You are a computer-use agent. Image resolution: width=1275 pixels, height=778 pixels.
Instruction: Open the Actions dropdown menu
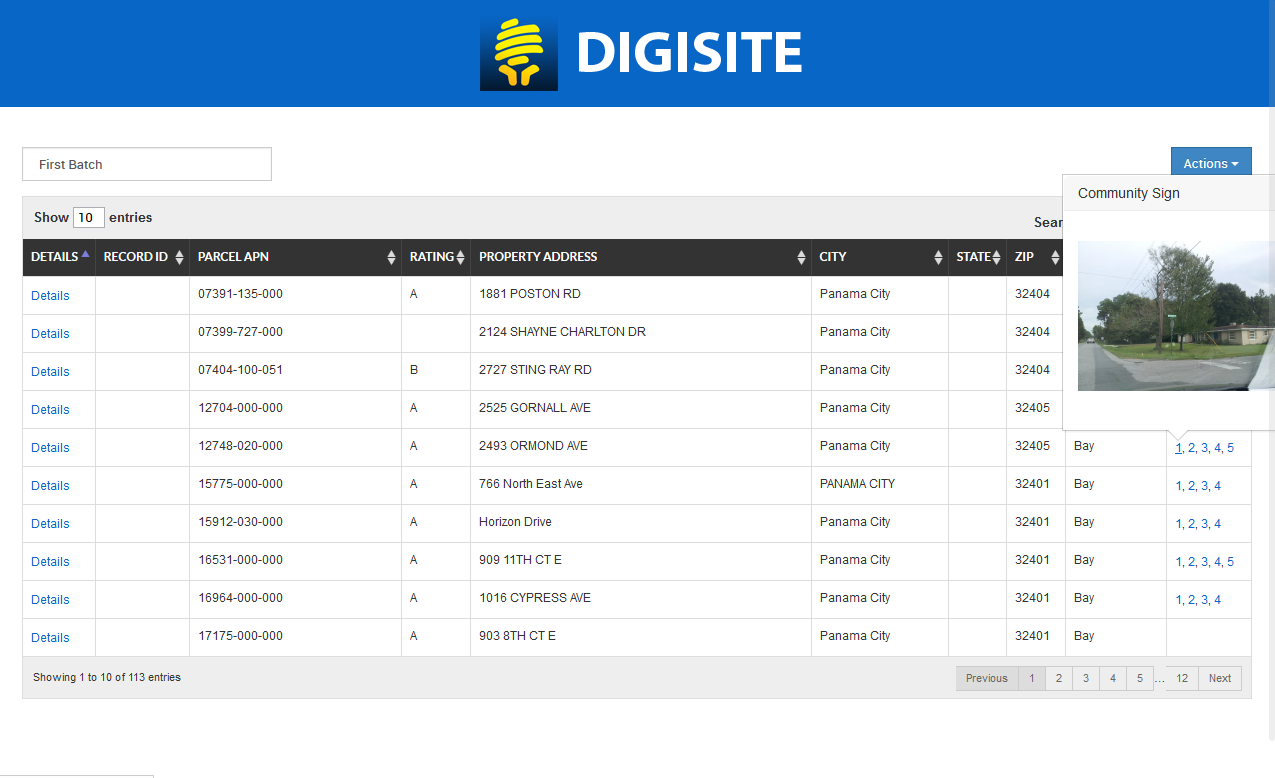pos(1210,164)
